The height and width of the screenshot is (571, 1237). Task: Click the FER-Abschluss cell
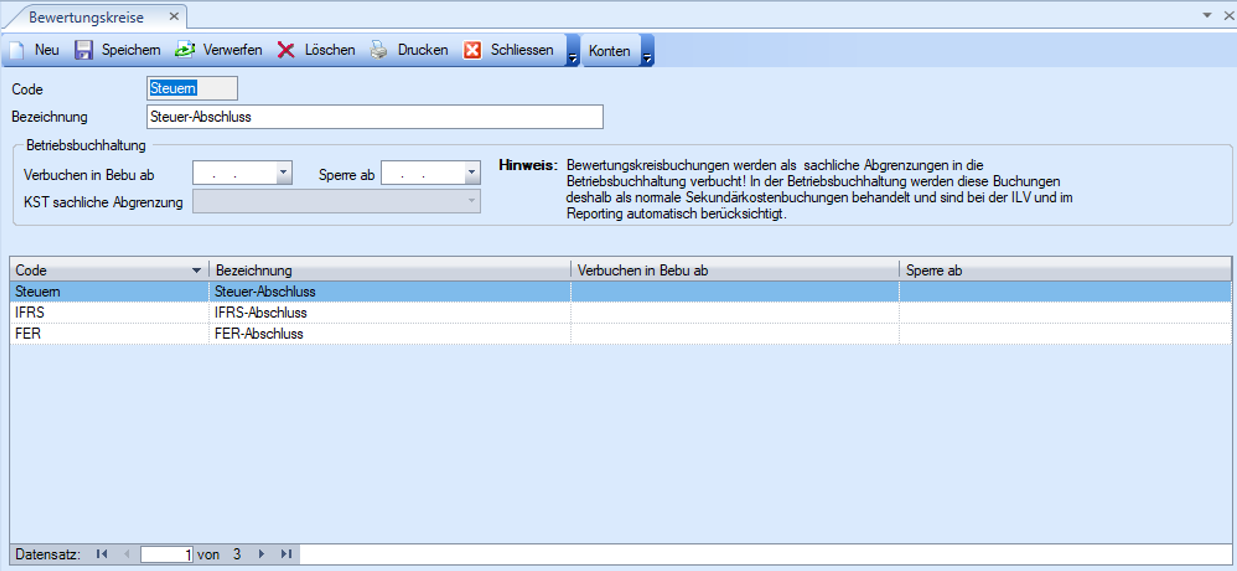390,334
